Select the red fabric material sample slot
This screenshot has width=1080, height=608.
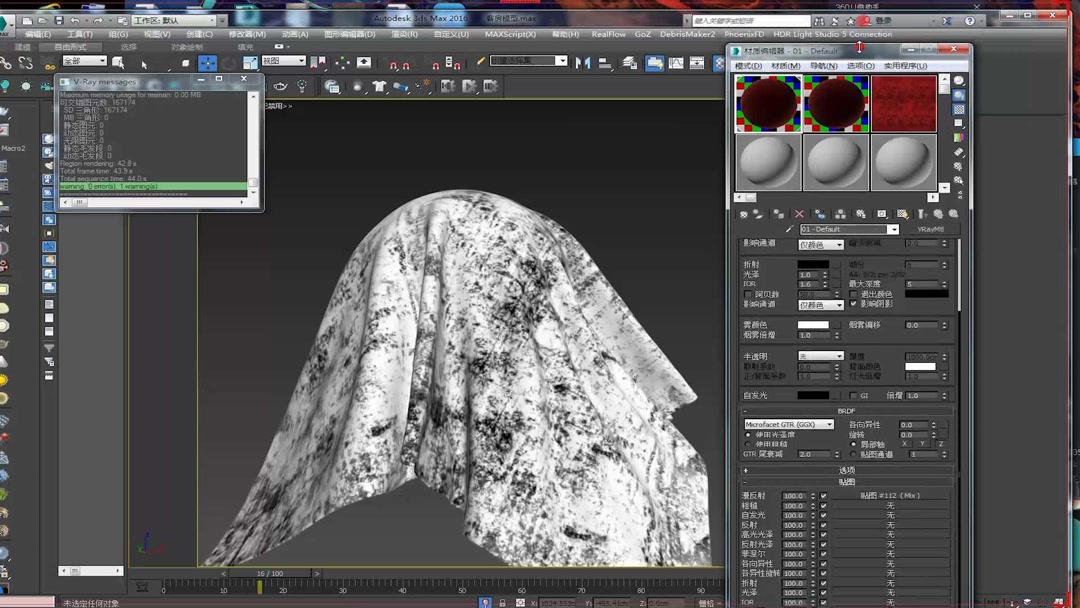tap(903, 104)
